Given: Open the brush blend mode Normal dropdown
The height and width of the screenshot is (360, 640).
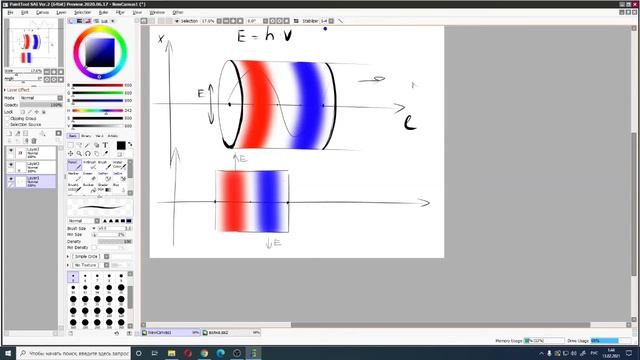Looking at the screenshot, I should 84,221.
